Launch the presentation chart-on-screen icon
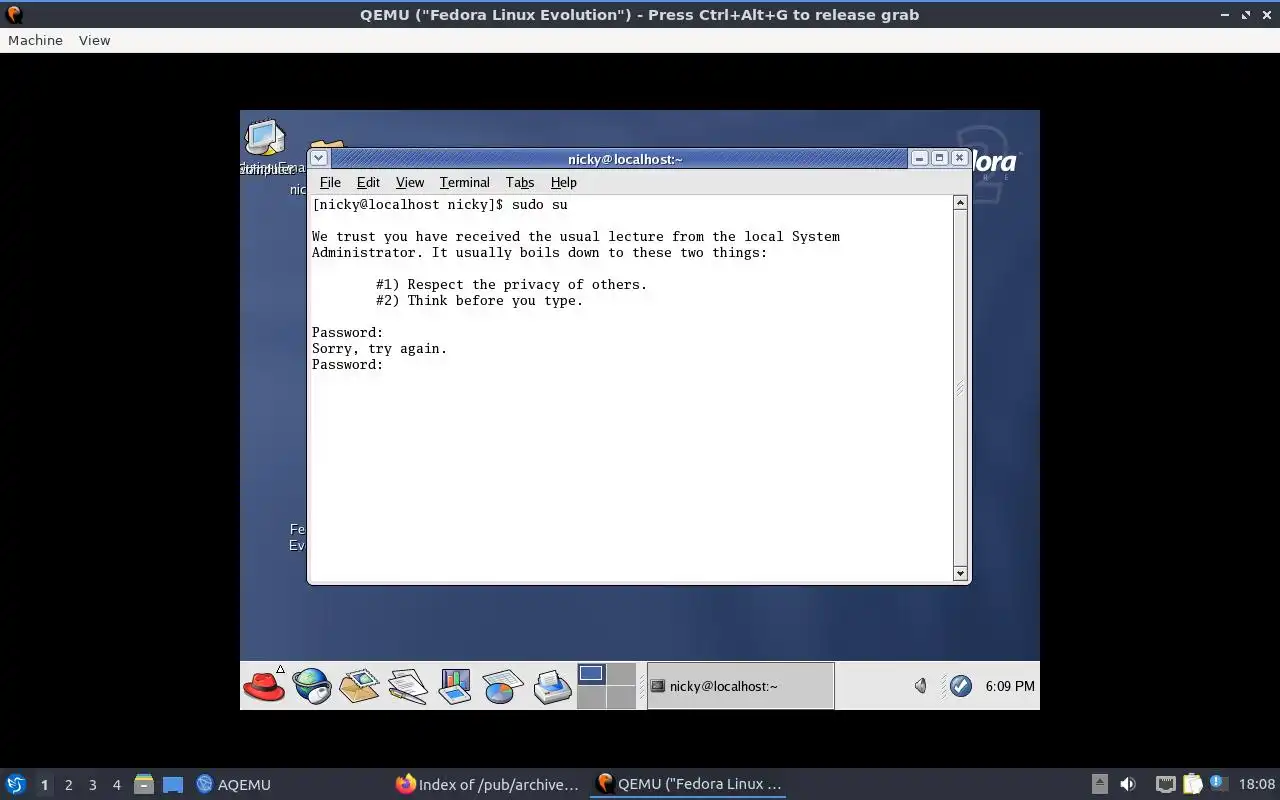This screenshot has width=1280, height=800. [x=455, y=686]
